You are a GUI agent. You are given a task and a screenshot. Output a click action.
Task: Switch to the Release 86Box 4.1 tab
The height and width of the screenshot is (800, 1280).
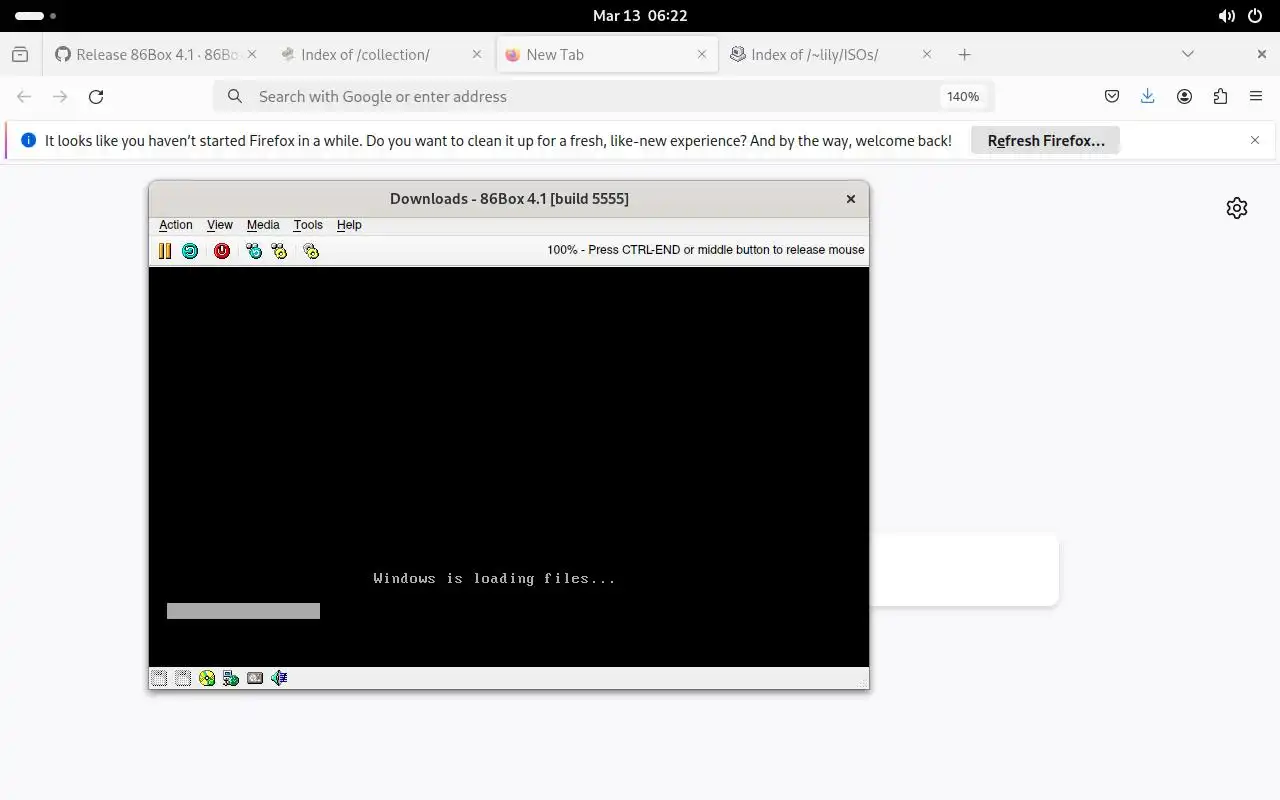coord(156,55)
